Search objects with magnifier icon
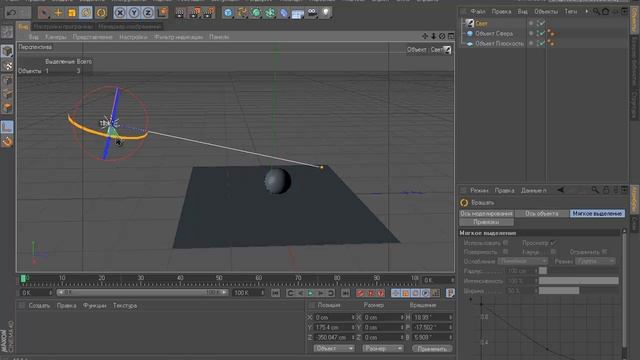This screenshot has width=640, height=360. 596,11
